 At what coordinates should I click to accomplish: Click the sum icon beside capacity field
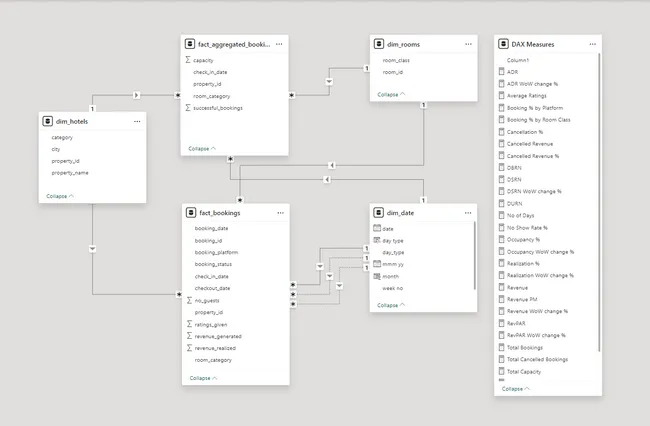click(188, 60)
